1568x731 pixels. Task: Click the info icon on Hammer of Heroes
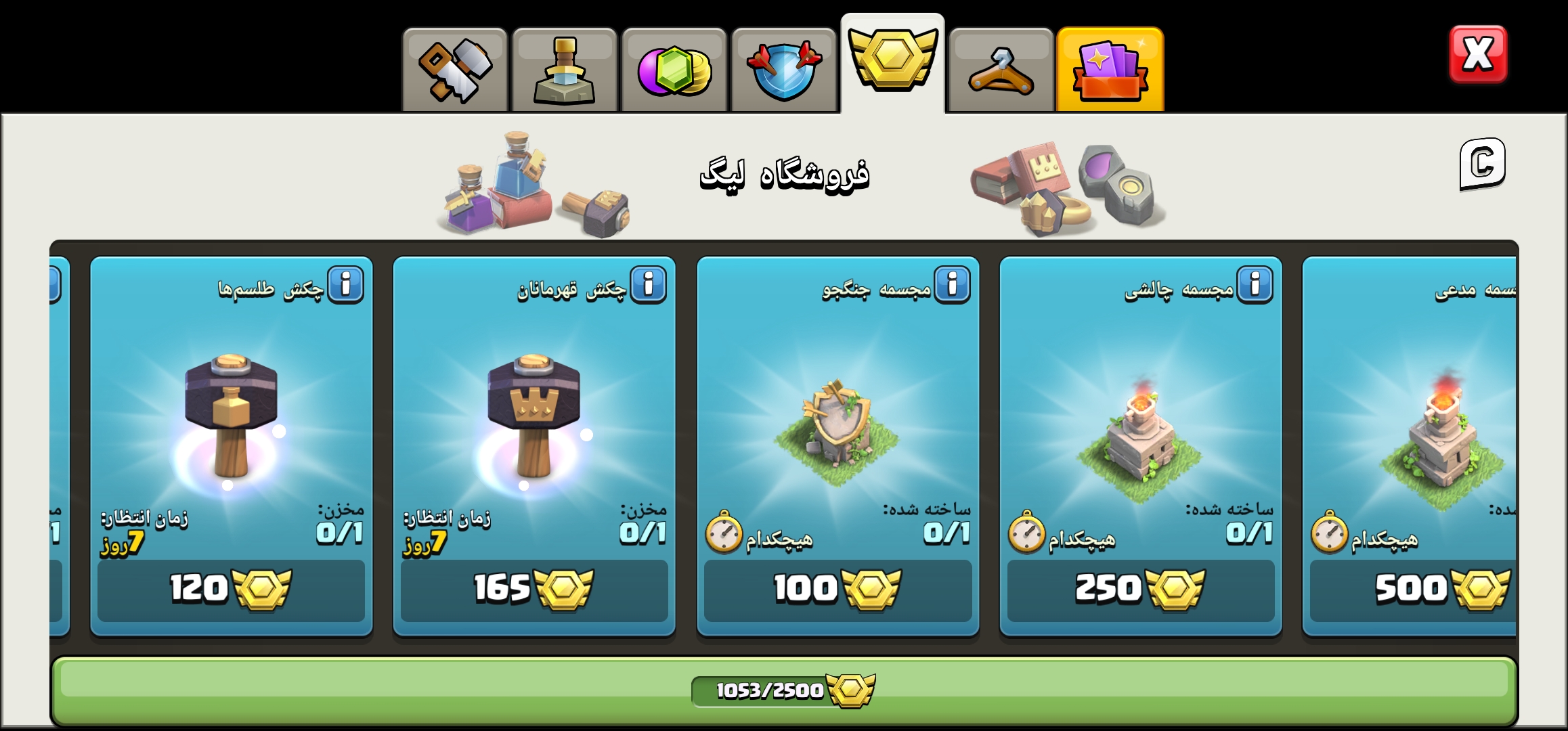(649, 285)
